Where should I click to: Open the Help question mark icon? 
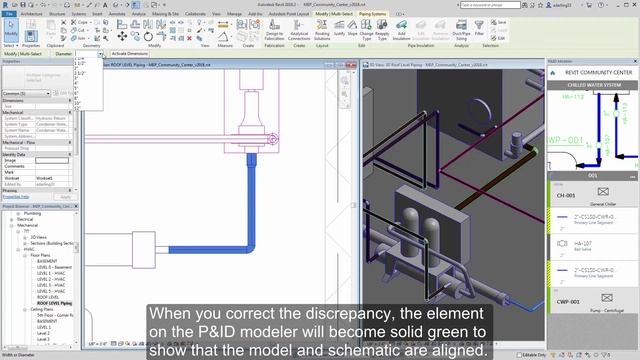click(601, 5)
